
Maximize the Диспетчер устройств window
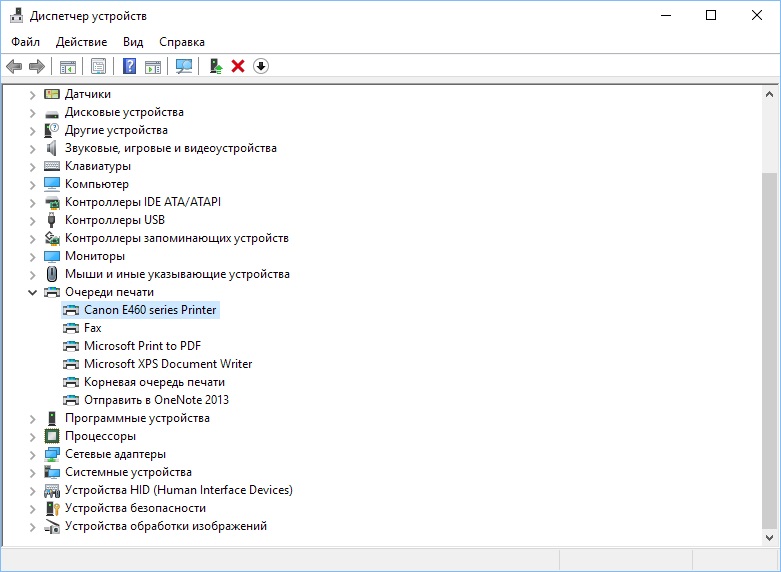711,15
